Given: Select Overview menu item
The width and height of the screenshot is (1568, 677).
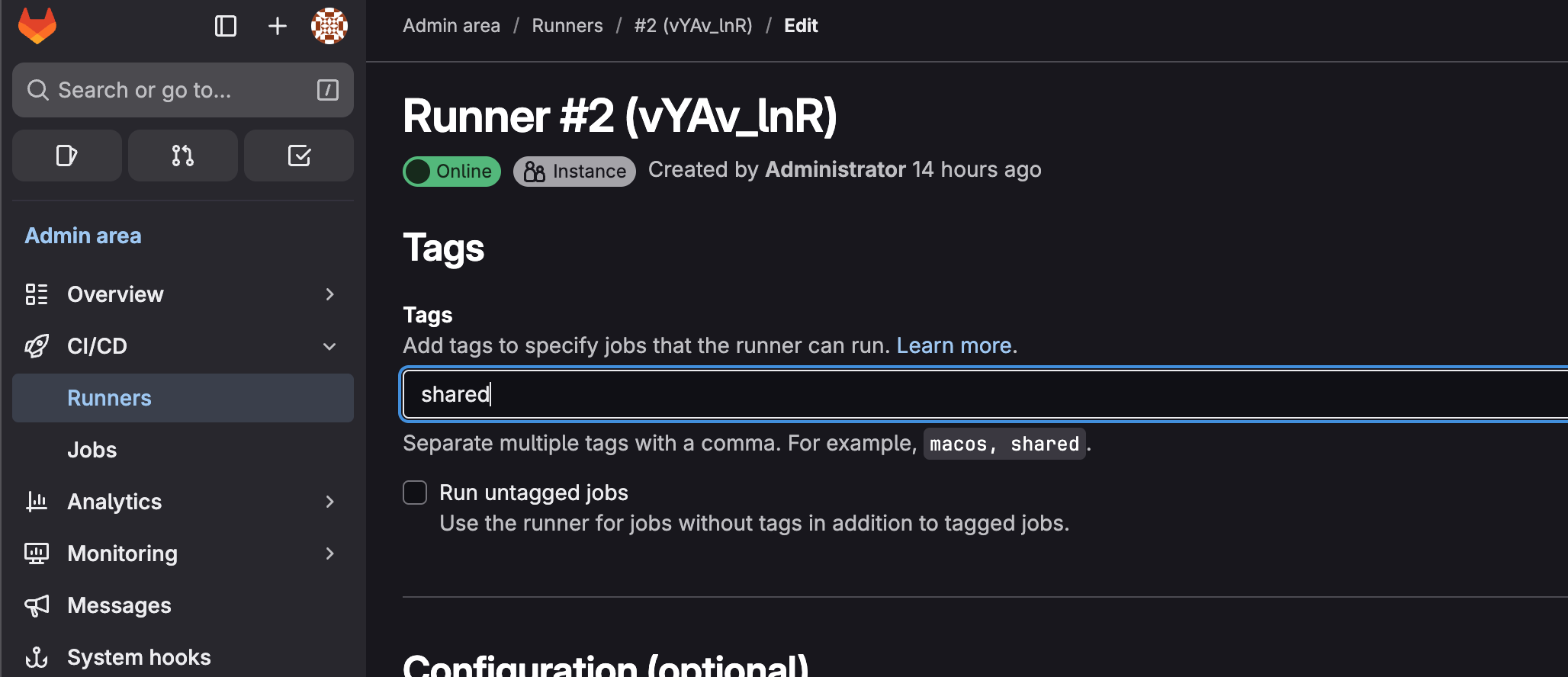Looking at the screenshot, I should [x=183, y=294].
